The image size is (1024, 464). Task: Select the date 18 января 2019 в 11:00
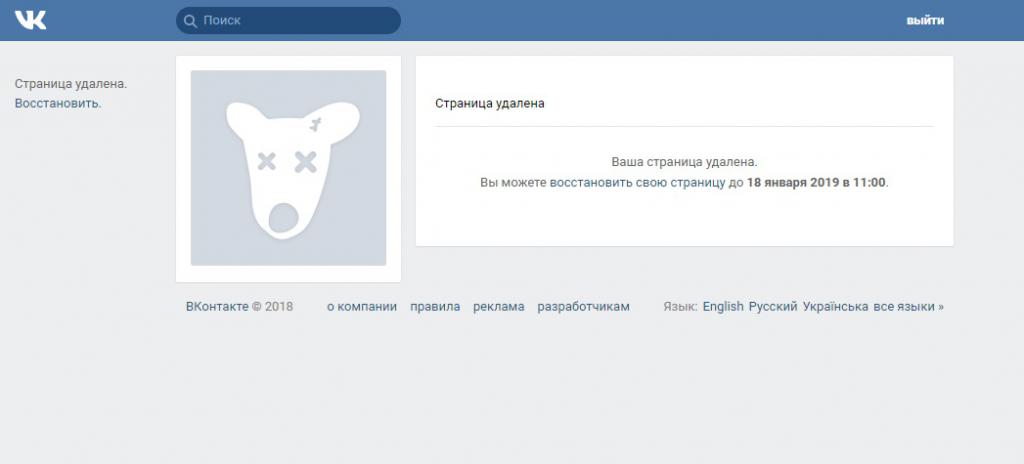tap(816, 182)
